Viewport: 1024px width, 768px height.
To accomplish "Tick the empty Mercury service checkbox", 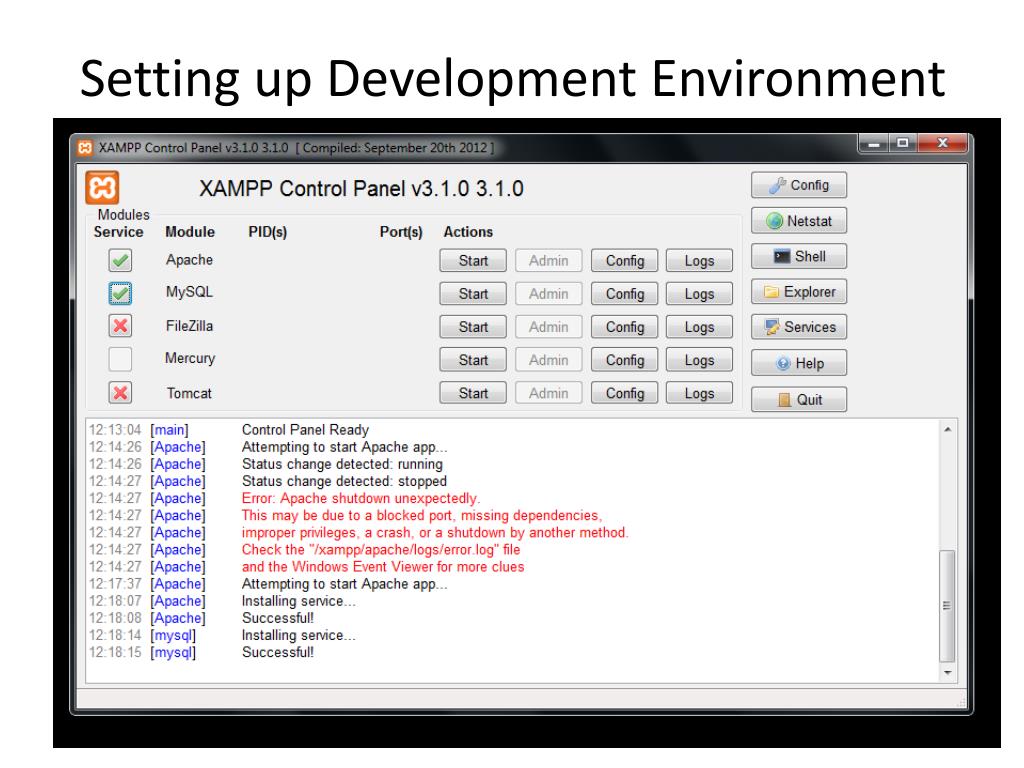I will click(x=120, y=359).
